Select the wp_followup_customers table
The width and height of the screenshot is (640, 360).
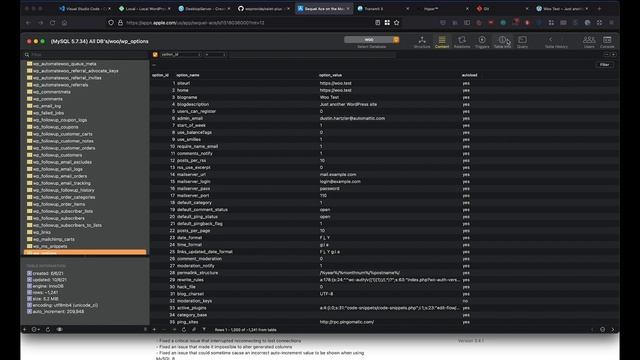(x=58, y=155)
